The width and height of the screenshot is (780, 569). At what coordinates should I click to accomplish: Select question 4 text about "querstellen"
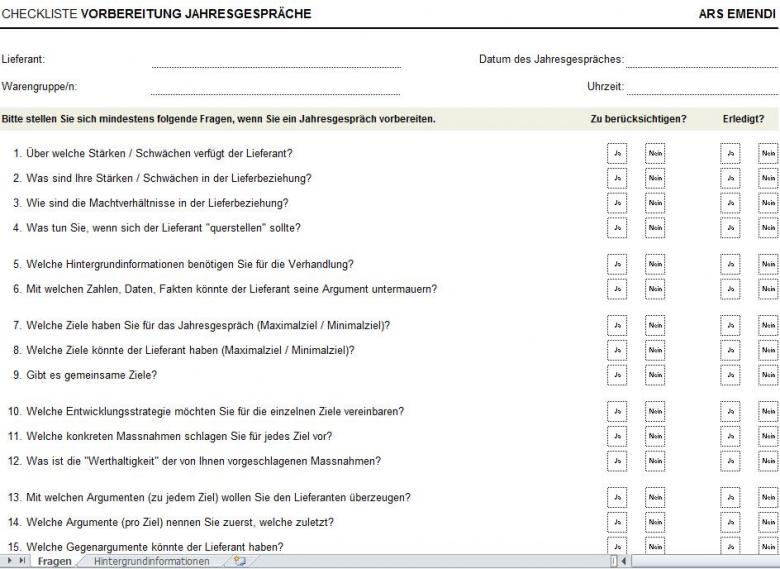coord(150,228)
